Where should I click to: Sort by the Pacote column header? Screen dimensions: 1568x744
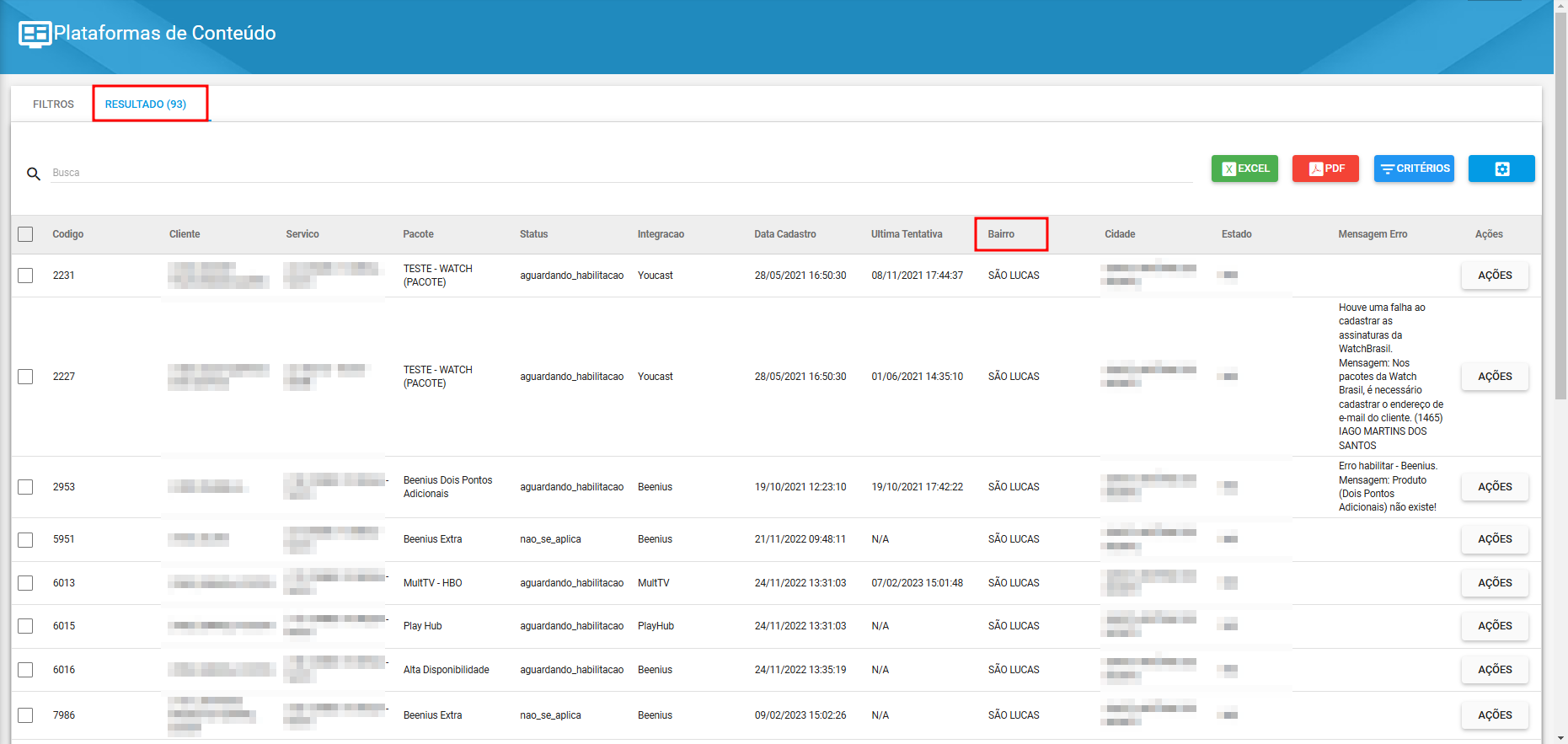pyautogui.click(x=418, y=234)
